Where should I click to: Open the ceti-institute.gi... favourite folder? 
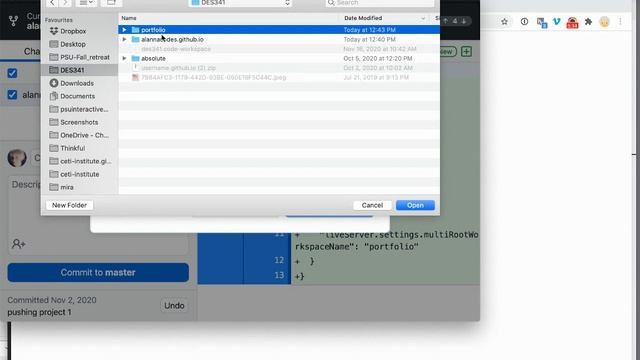click(x=80, y=161)
